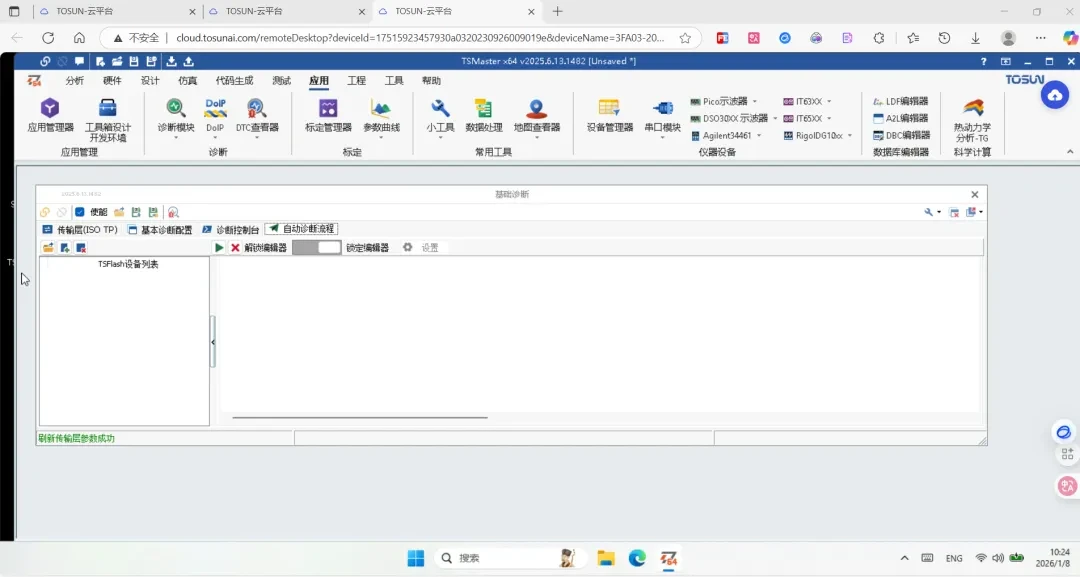Open the 应用管理器 application manager

coord(51,118)
